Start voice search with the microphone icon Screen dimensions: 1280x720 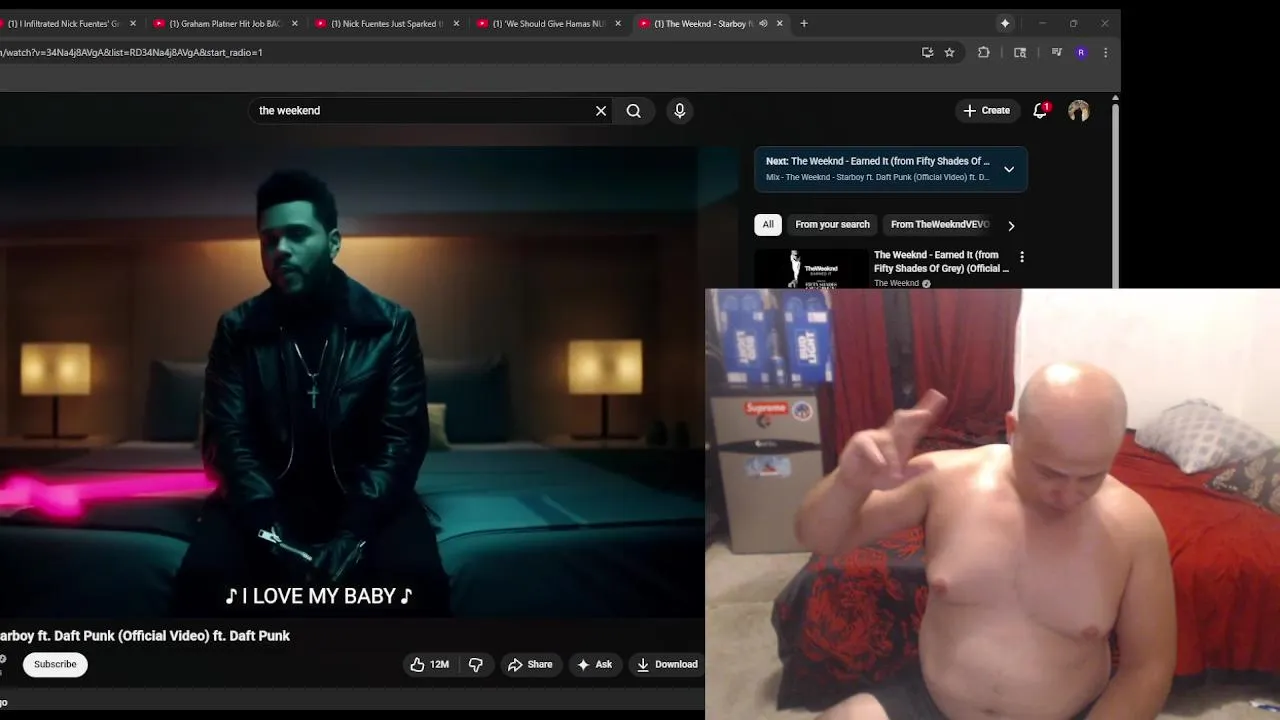[x=680, y=111]
